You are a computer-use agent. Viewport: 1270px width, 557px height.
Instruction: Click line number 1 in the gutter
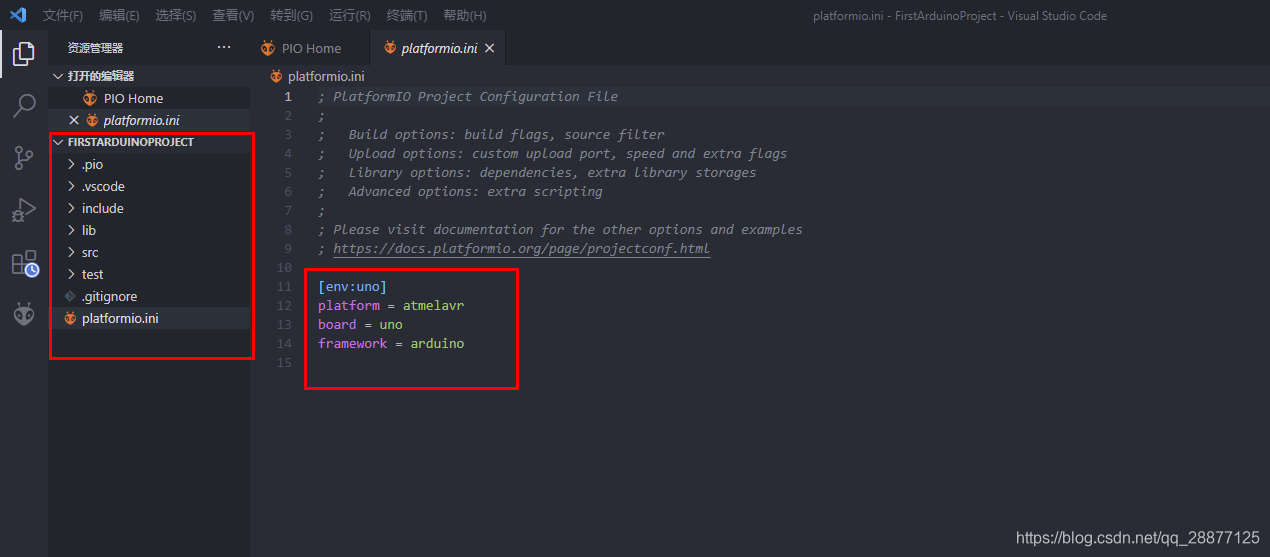[288, 97]
